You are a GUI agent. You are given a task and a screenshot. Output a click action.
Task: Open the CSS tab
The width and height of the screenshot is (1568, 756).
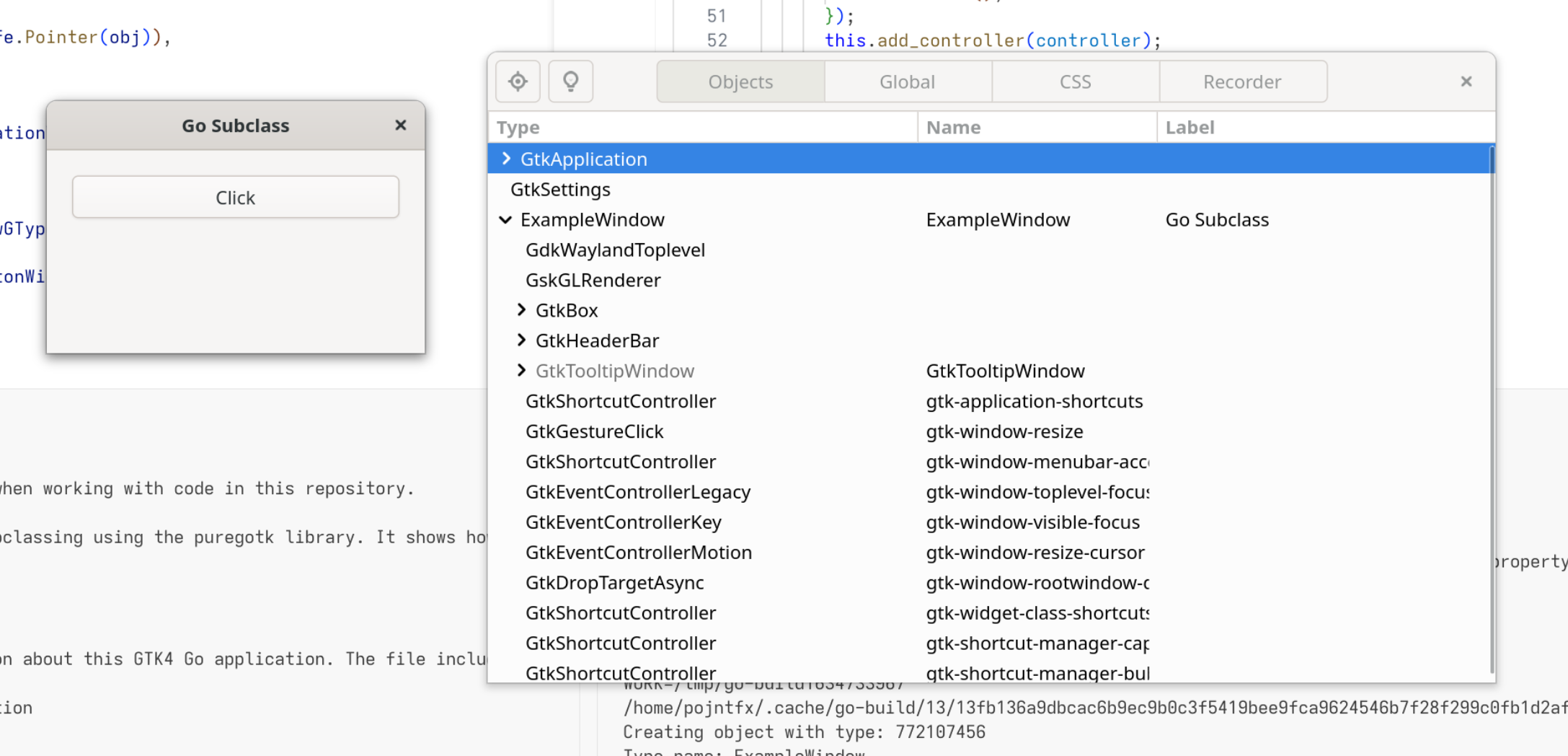click(1075, 82)
